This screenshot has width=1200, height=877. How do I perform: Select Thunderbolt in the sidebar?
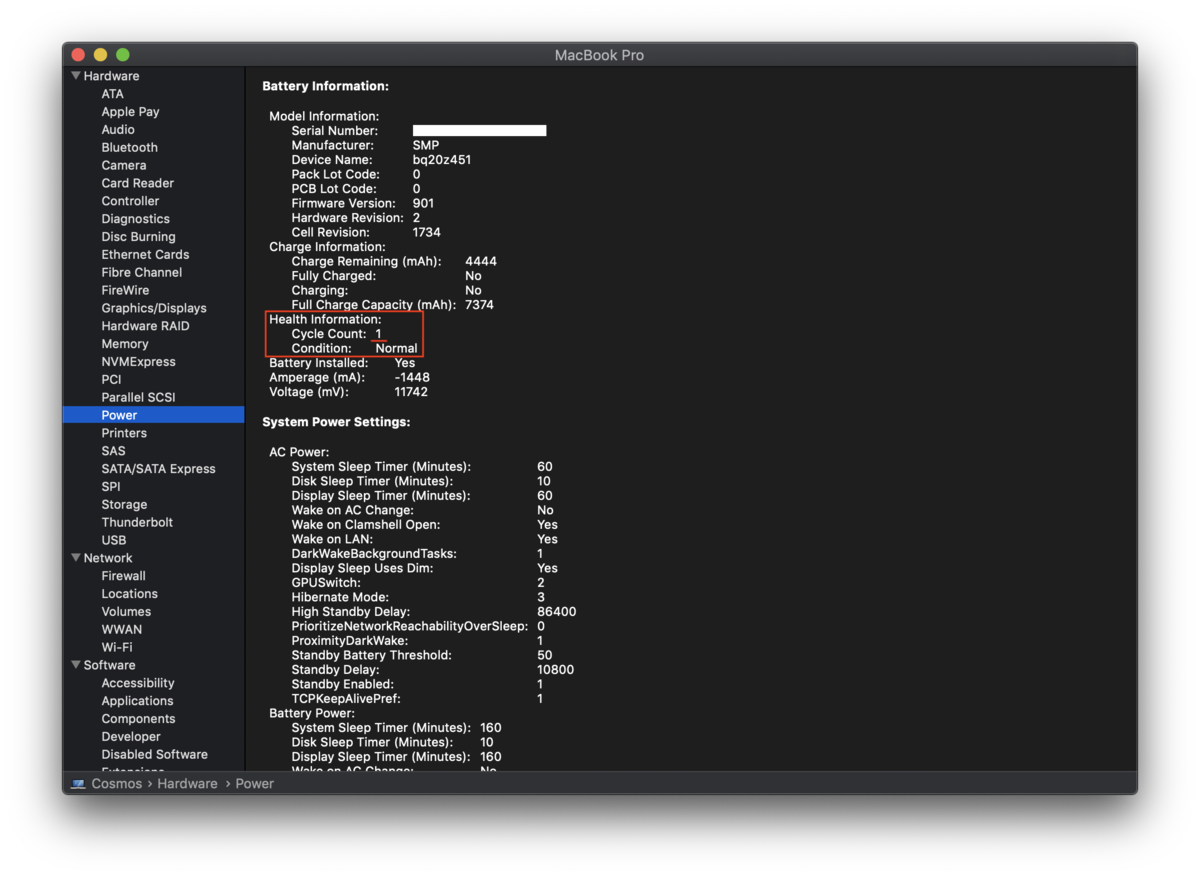(x=137, y=522)
